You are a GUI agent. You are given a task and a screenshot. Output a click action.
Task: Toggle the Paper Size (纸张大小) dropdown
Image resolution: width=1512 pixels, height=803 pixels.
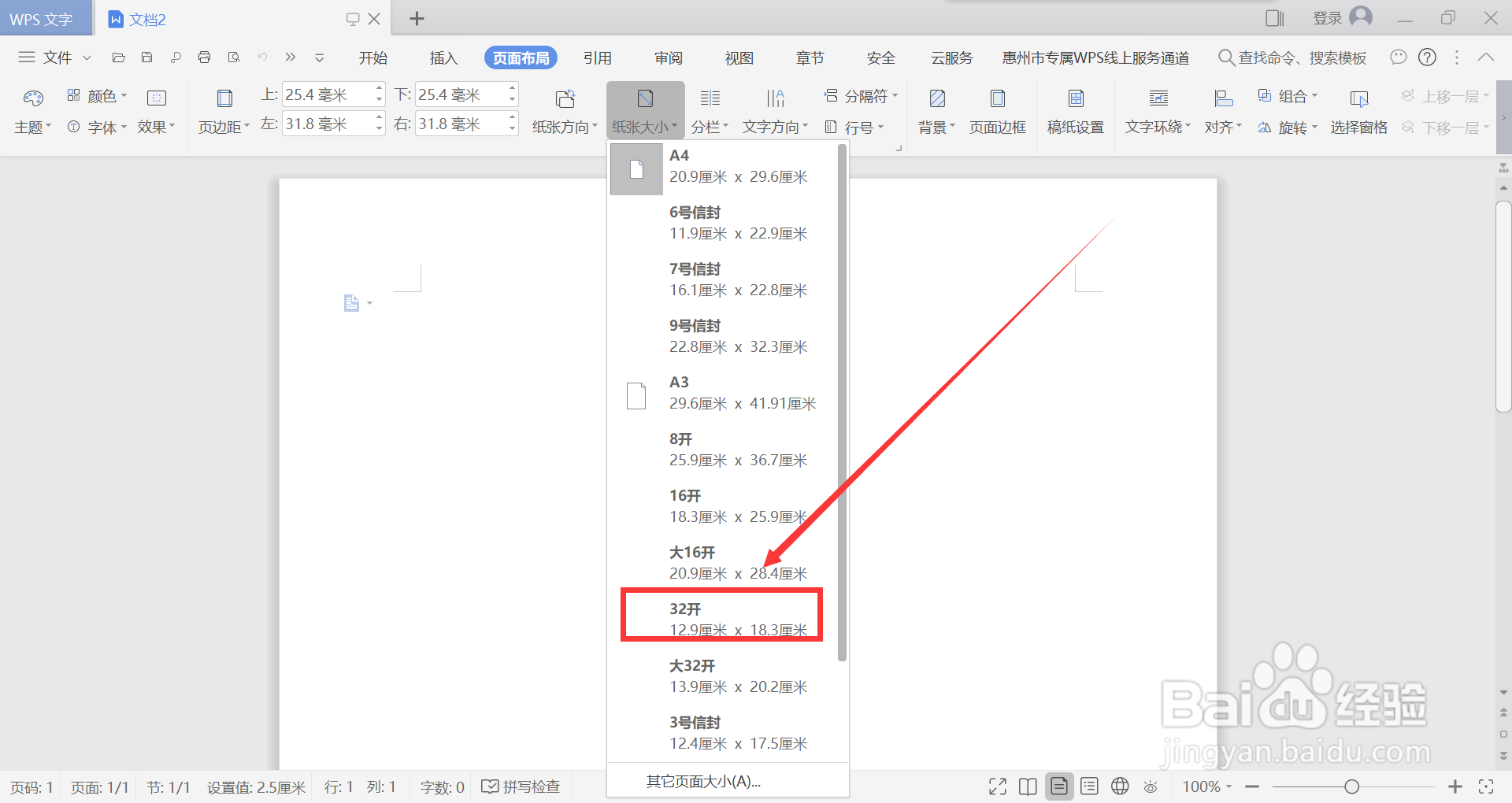[x=645, y=111]
